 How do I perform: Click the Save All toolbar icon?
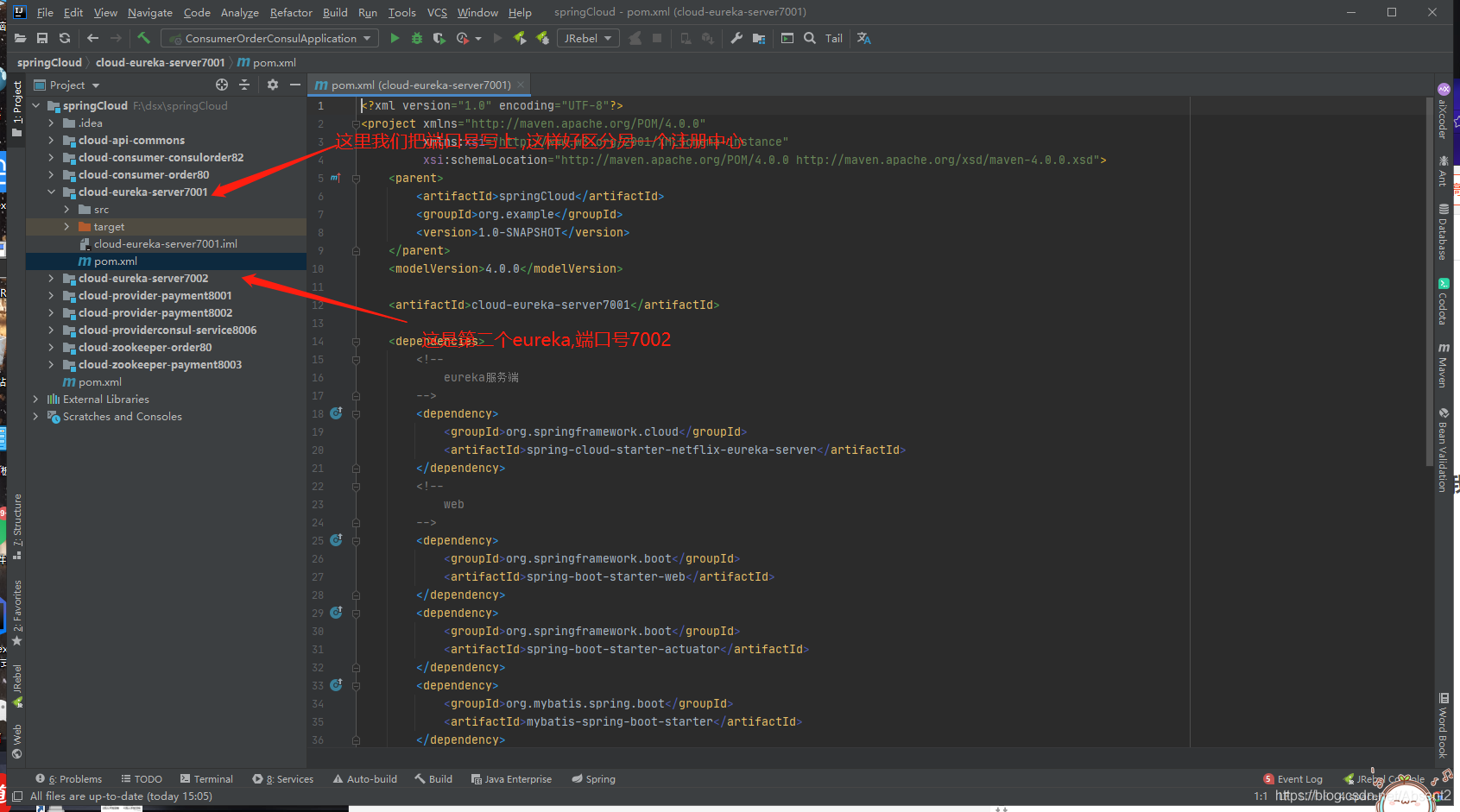coord(42,38)
